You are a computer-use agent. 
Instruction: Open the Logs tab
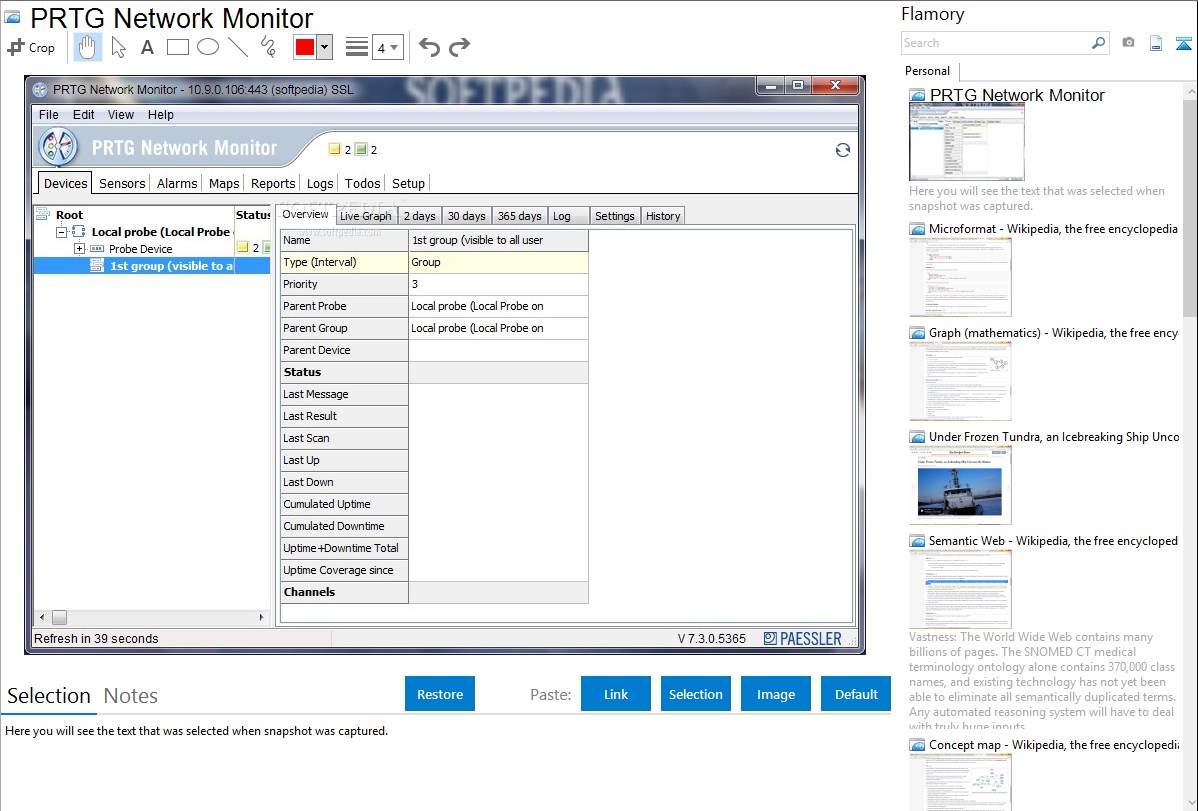coord(319,183)
